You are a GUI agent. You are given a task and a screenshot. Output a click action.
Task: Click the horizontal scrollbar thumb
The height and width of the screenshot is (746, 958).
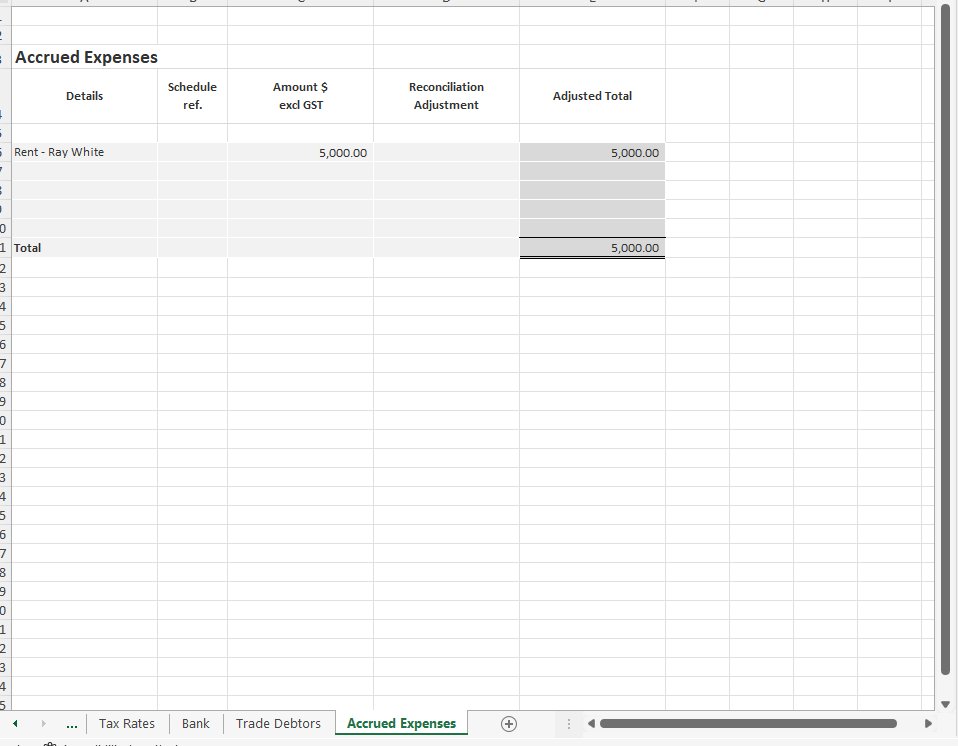coord(750,723)
